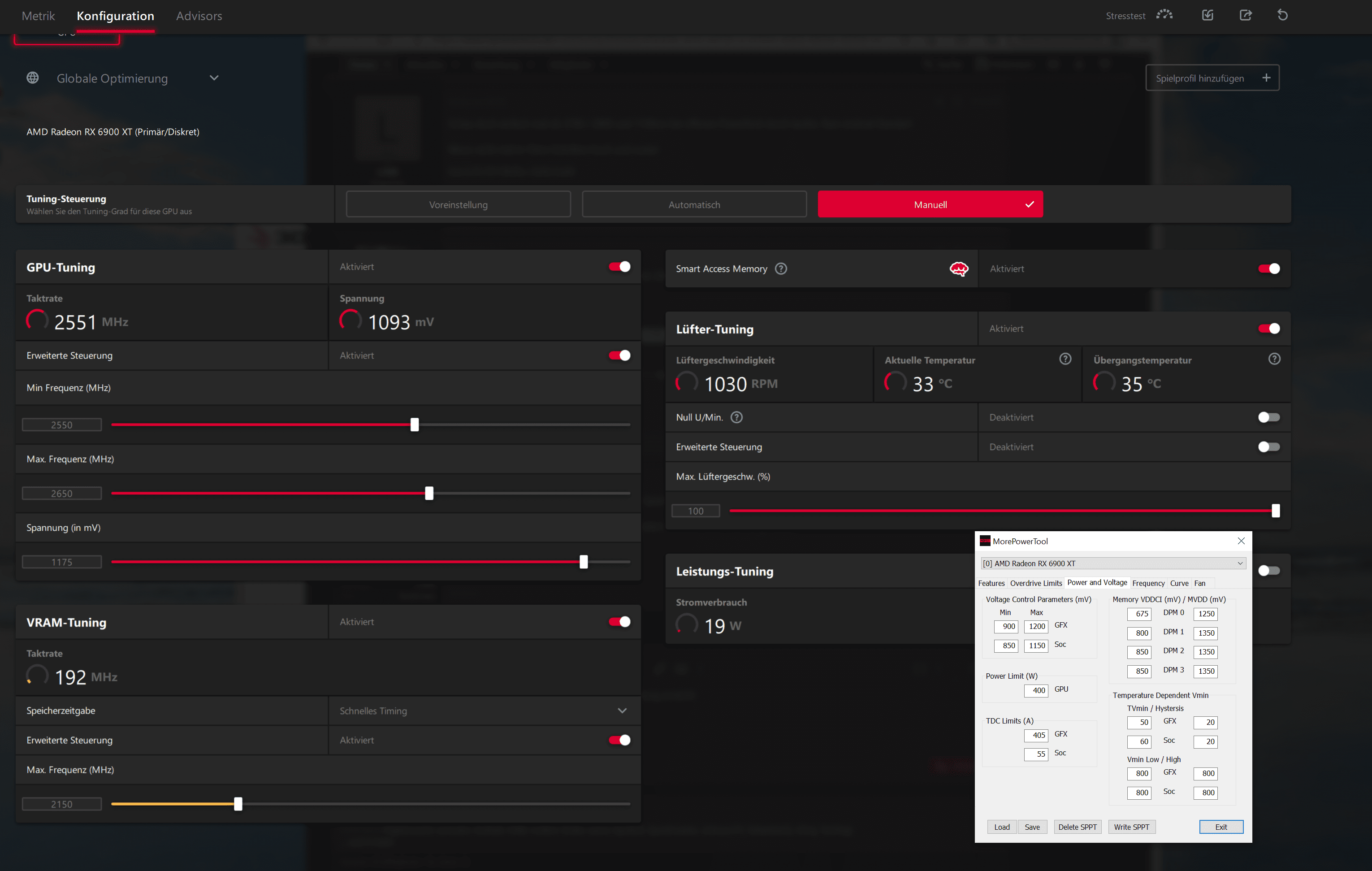Click the reset/undo arrow icon
Viewport: 1372px width, 871px height.
(x=1282, y=15)
